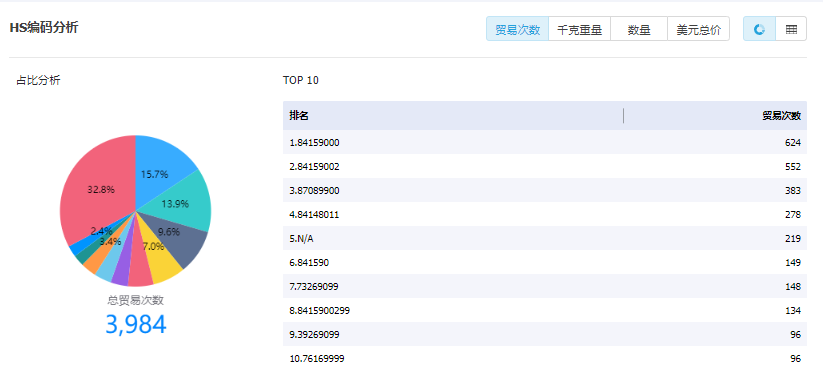The height and width of the screenshot is (379, 823).
Task: Click the column divider after 排名
Action: click(624, 115)
